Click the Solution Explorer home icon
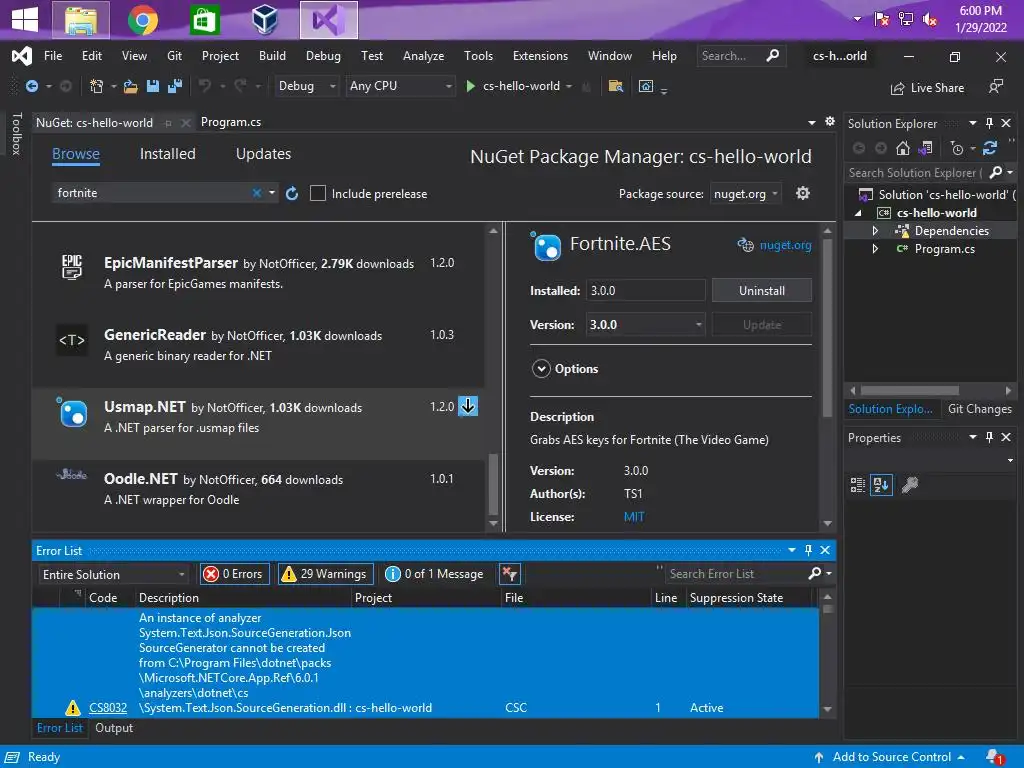 (x=903, y=148)
